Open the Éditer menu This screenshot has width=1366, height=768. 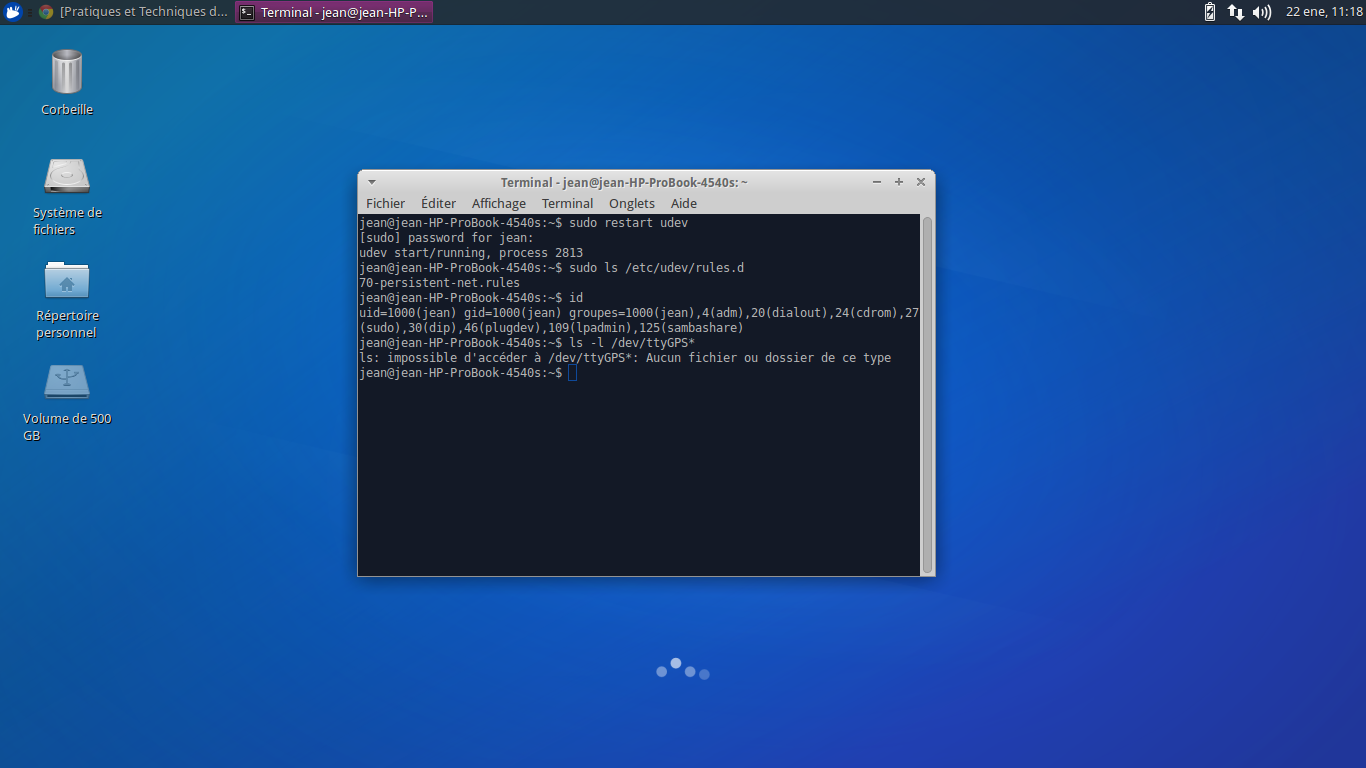[x=438, y=203]
